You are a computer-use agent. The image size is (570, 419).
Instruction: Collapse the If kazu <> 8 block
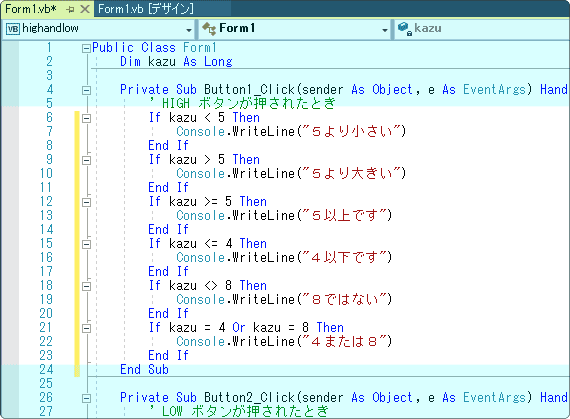(x=86, y=286)
